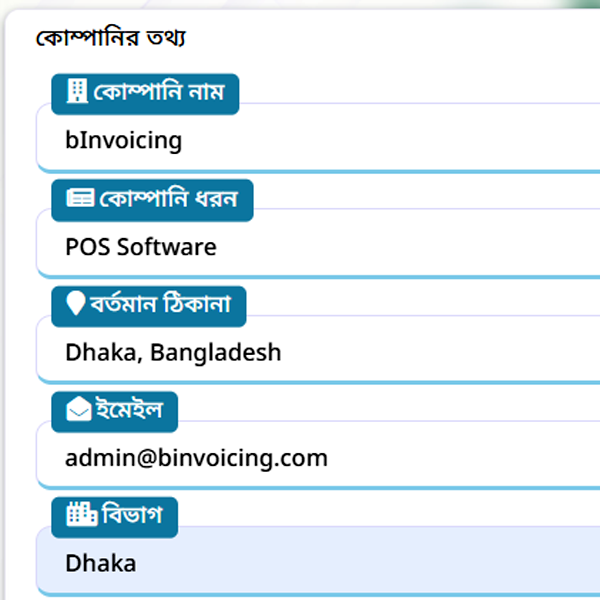The width and height of the screenshot is (600, 600).
Task: Click on the 'admin@binvoicing.com' text value
Action: coord(196,458)
